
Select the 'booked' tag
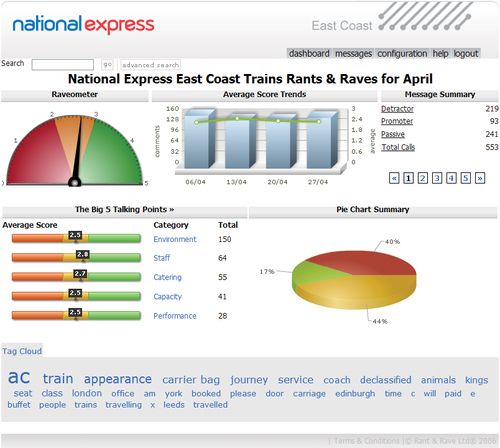[206, 394]
